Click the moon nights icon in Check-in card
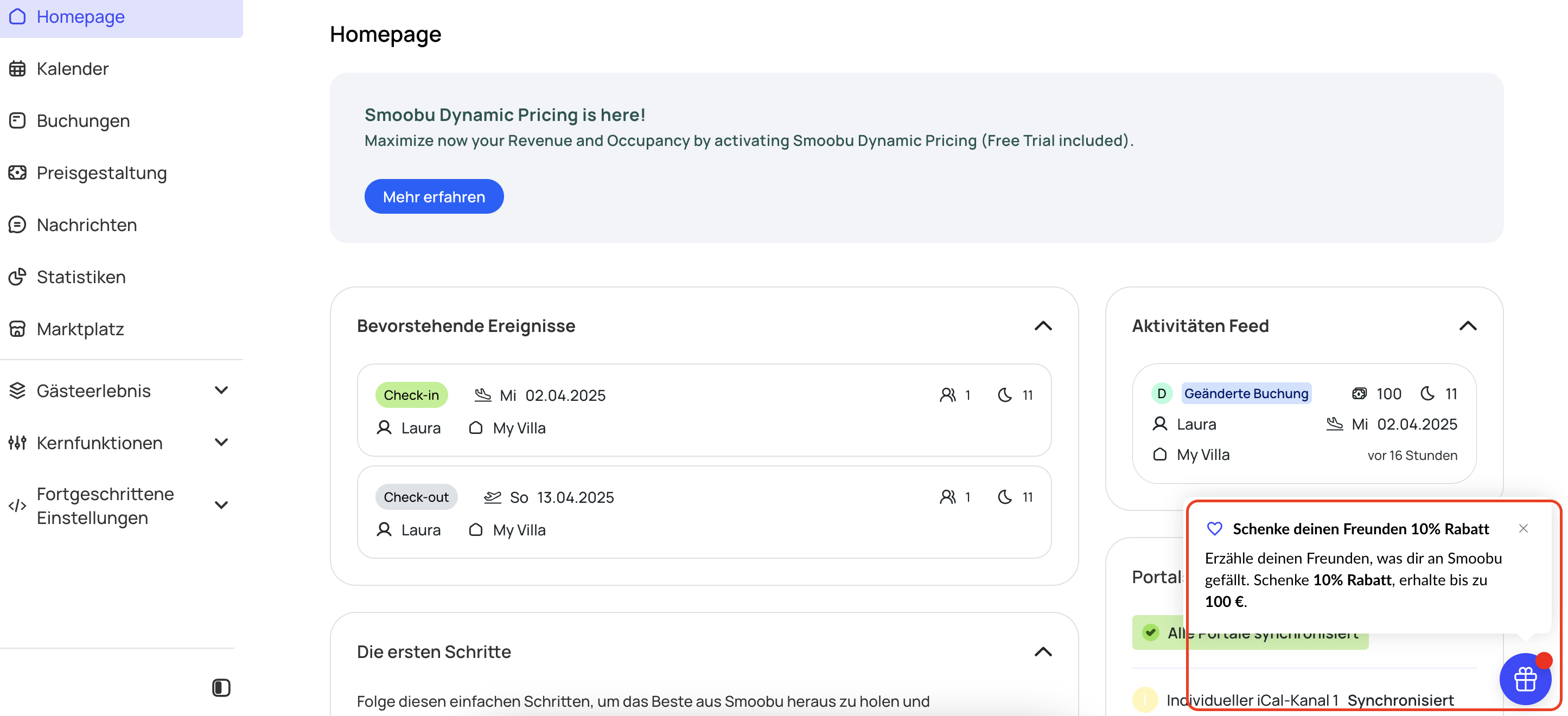The height and width of the screenshot is (716, 1568). (x=1005, y=395)
